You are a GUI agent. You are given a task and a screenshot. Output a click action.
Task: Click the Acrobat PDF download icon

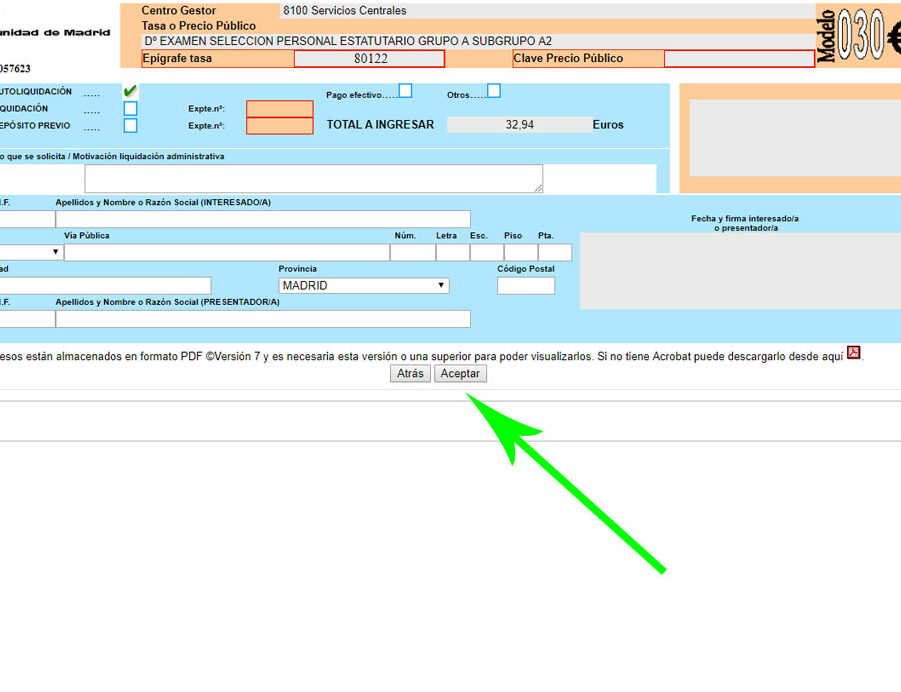853,352
